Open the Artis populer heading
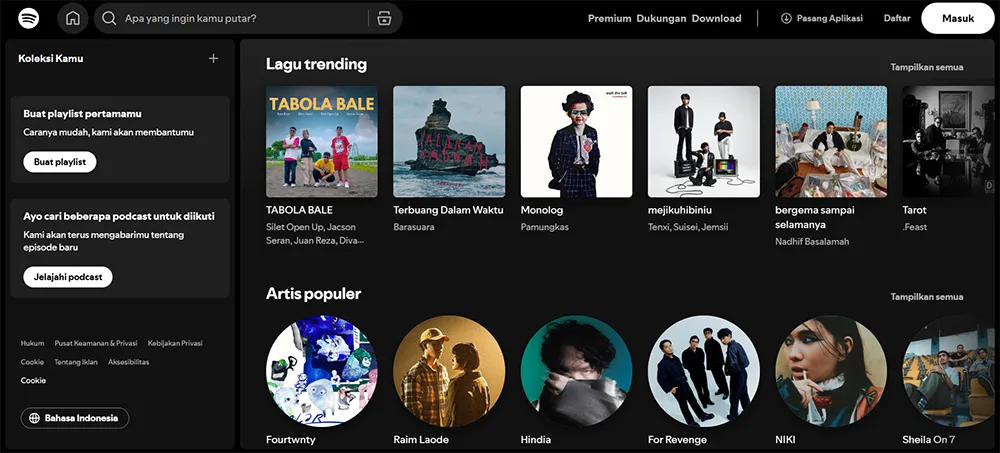This screenshot has height=453, width=1000. [313, 293]
